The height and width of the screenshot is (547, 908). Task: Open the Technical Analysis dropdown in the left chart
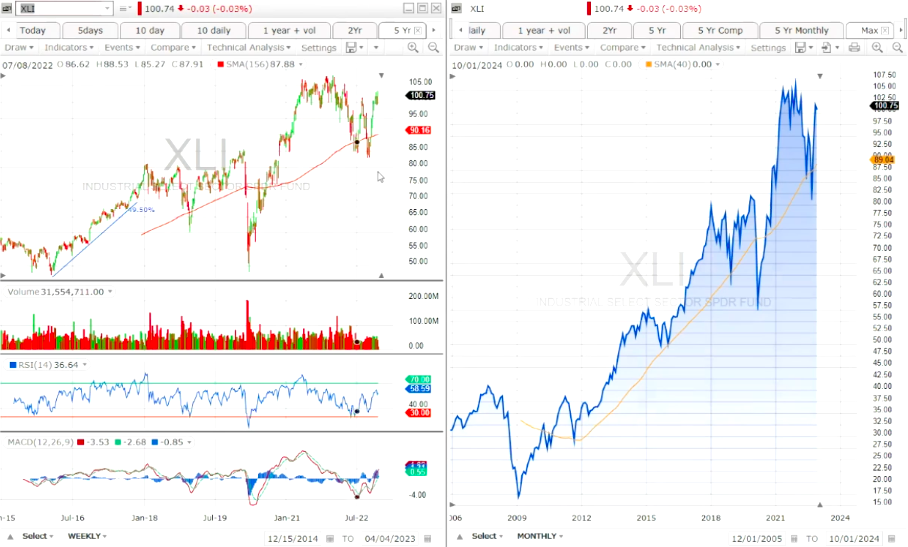tap(248, 47)
